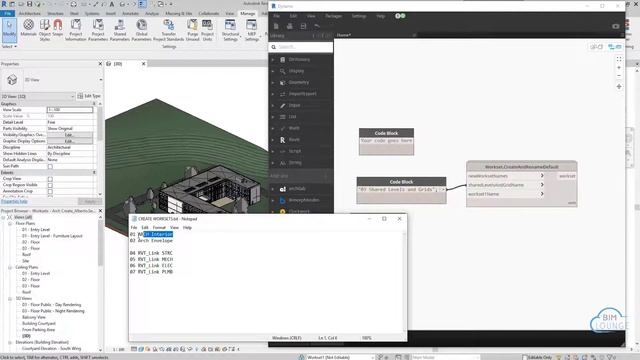Image resolution: width=640 pixels, height=360 pixels.
Task: Open Object Styles in the ribbon
Action: click(44, 29)
